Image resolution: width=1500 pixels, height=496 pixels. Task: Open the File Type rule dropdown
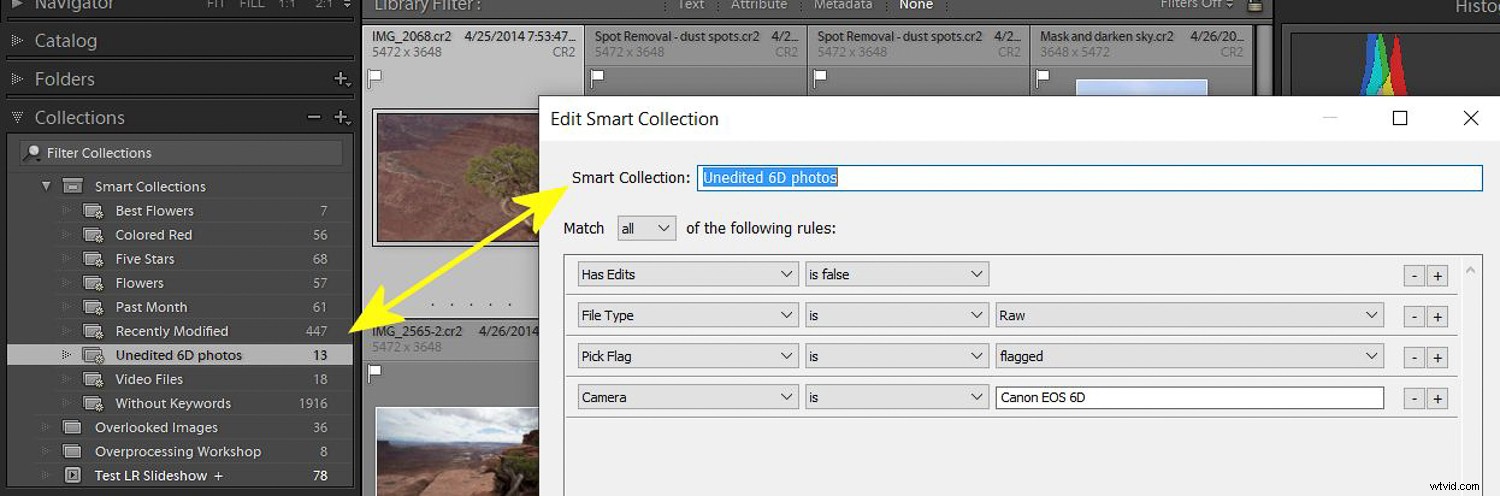click(x=688, y=315)
